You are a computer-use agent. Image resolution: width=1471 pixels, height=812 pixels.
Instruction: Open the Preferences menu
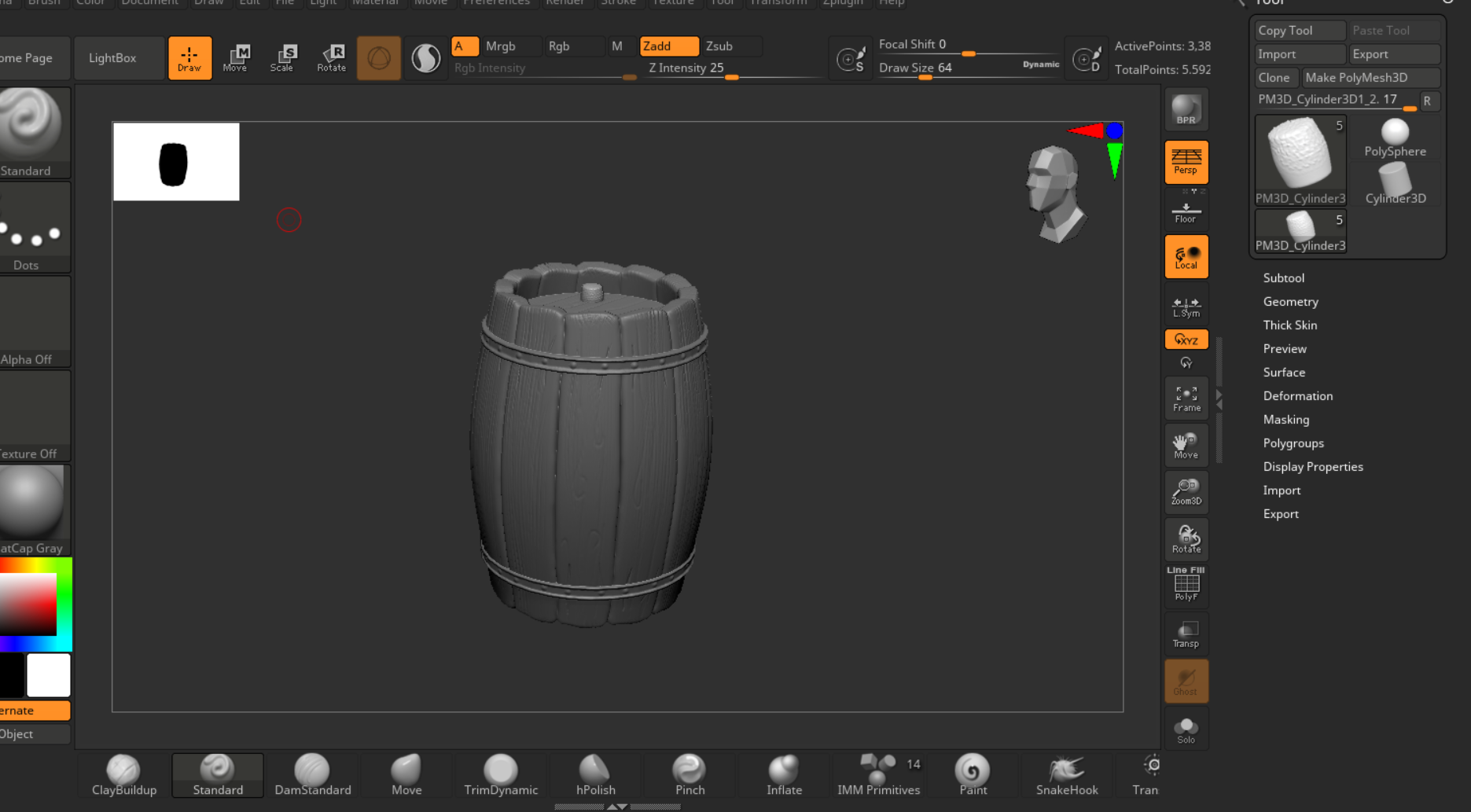496,3
